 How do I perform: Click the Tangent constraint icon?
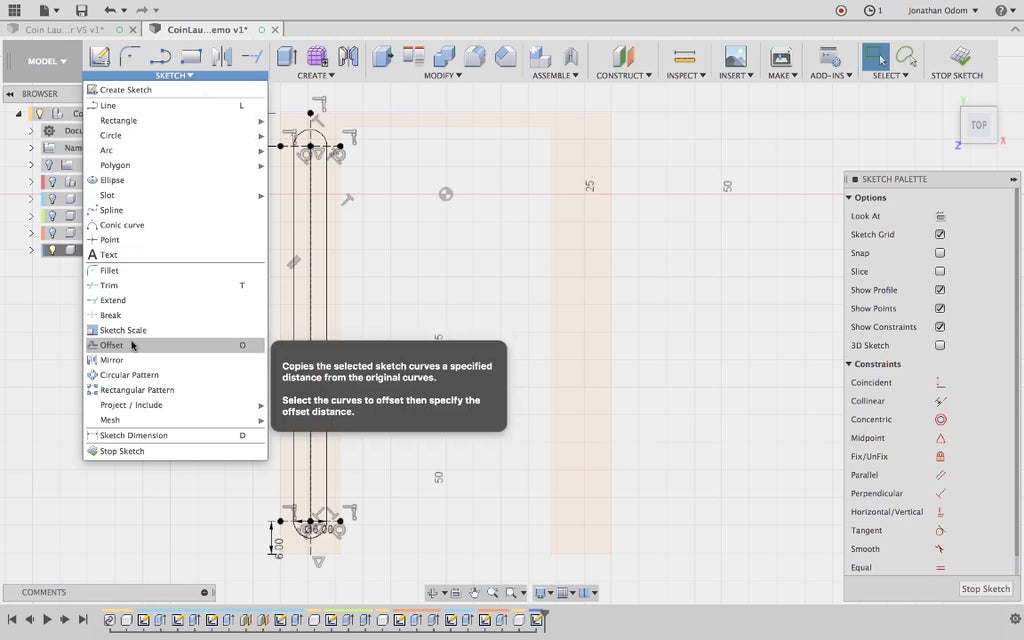[940, 531]
